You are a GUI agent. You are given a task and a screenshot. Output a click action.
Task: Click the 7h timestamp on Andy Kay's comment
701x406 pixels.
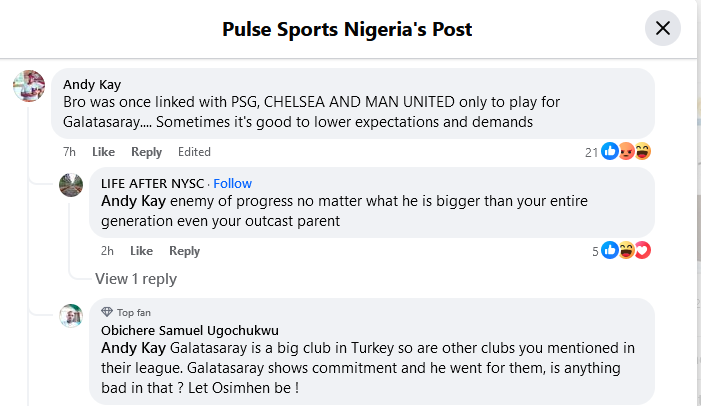[x=69, y=152]
